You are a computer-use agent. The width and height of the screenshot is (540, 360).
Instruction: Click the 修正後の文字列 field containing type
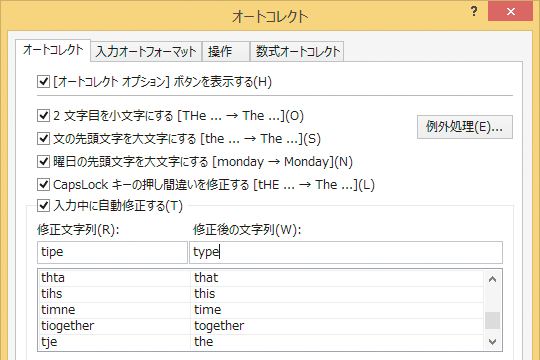point(346,252)
